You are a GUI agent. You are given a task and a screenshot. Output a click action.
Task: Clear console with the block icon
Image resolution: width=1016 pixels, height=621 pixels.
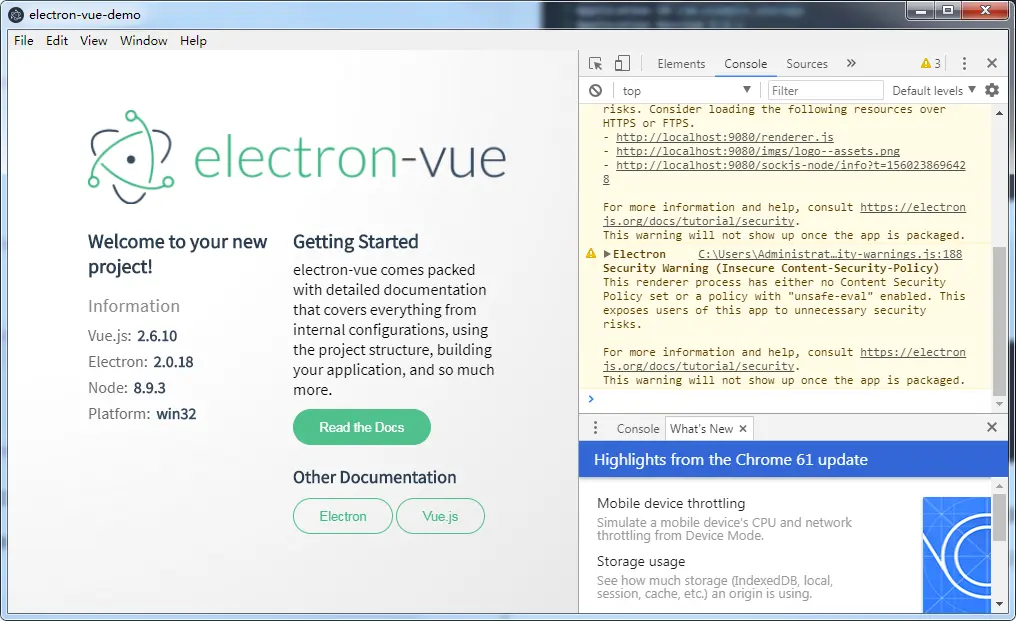tap(595, 91)
